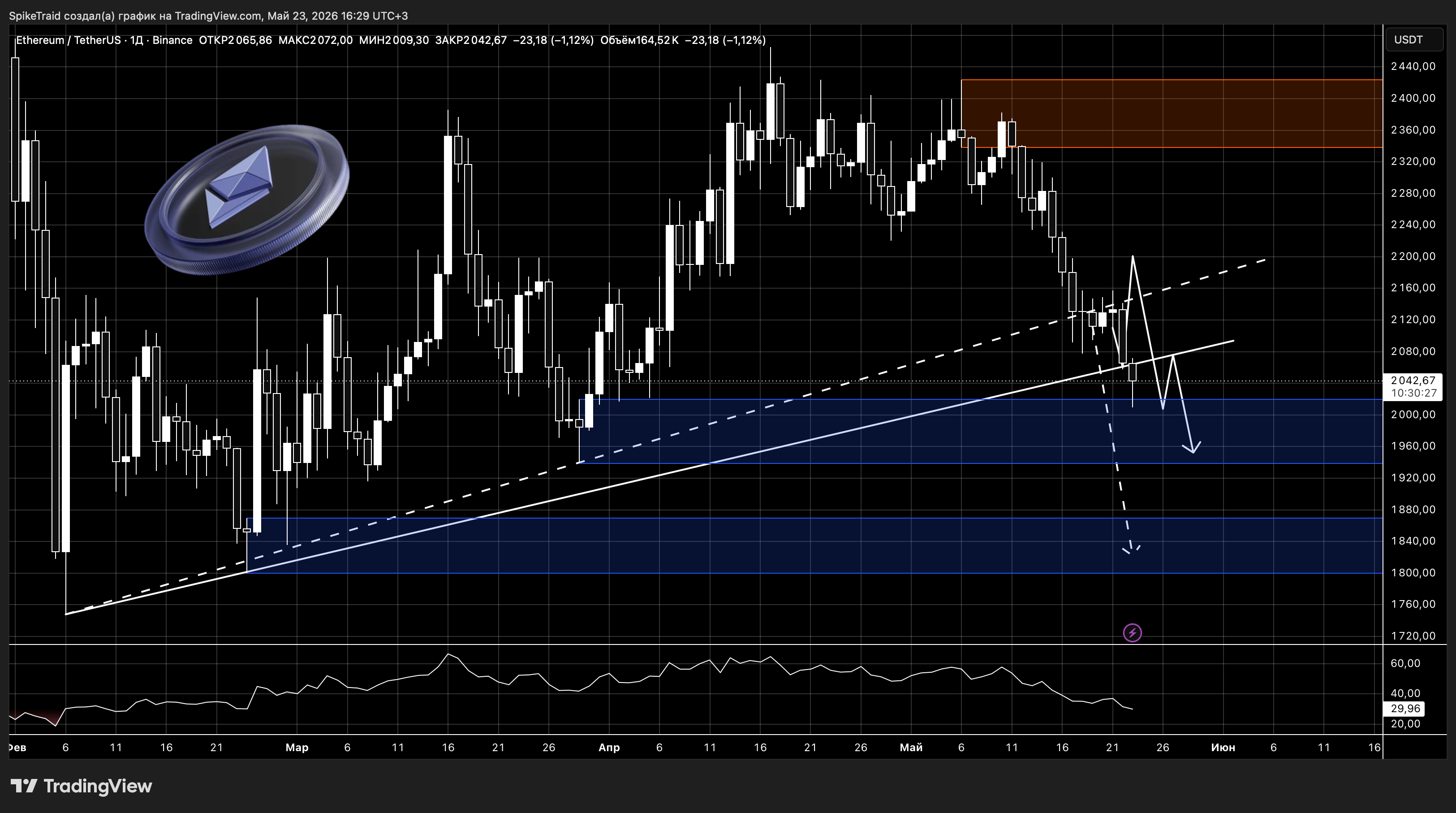Select the orange resistance zone rectangle

coord(1172,113)
